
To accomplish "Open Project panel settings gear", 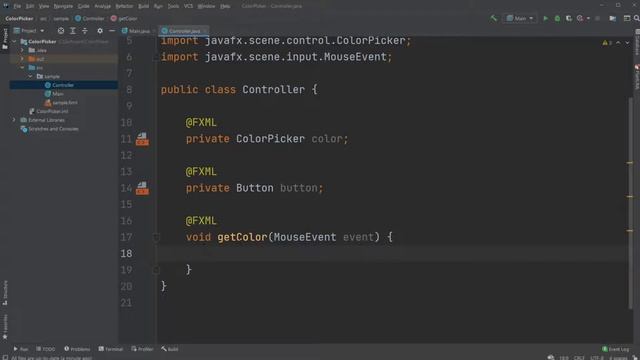I will (100, 31).
